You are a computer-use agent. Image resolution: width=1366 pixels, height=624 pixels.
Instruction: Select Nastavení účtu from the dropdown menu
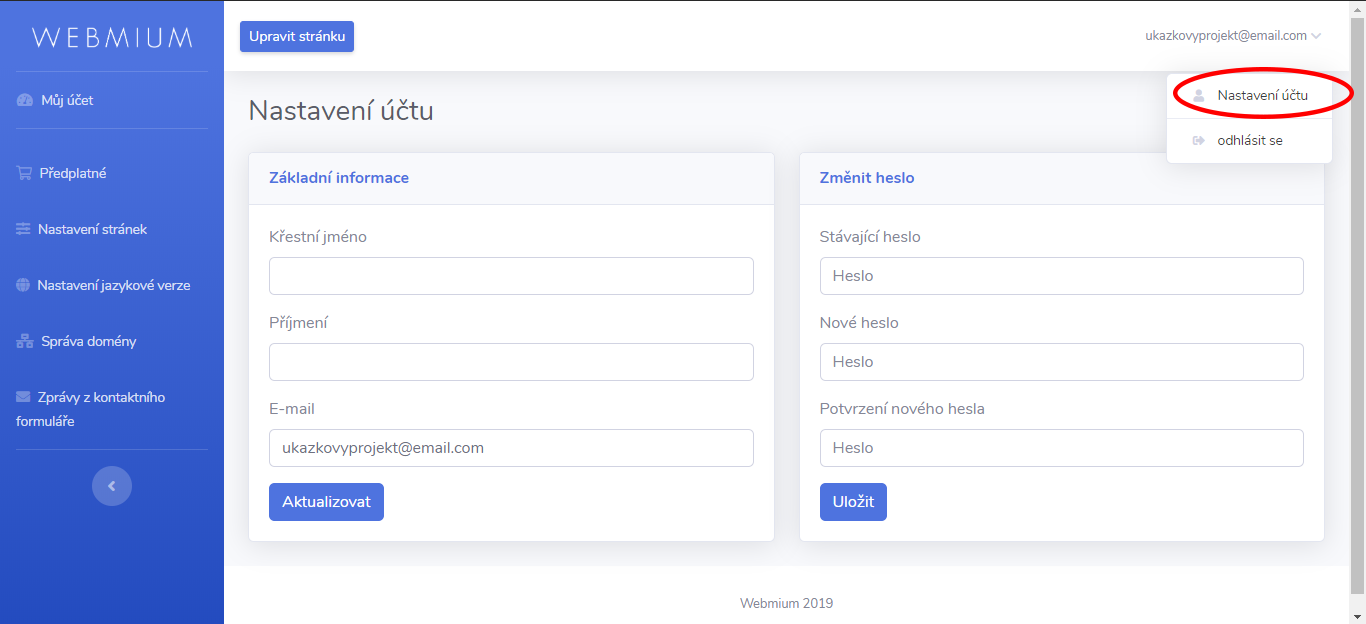click(1262, 95)
